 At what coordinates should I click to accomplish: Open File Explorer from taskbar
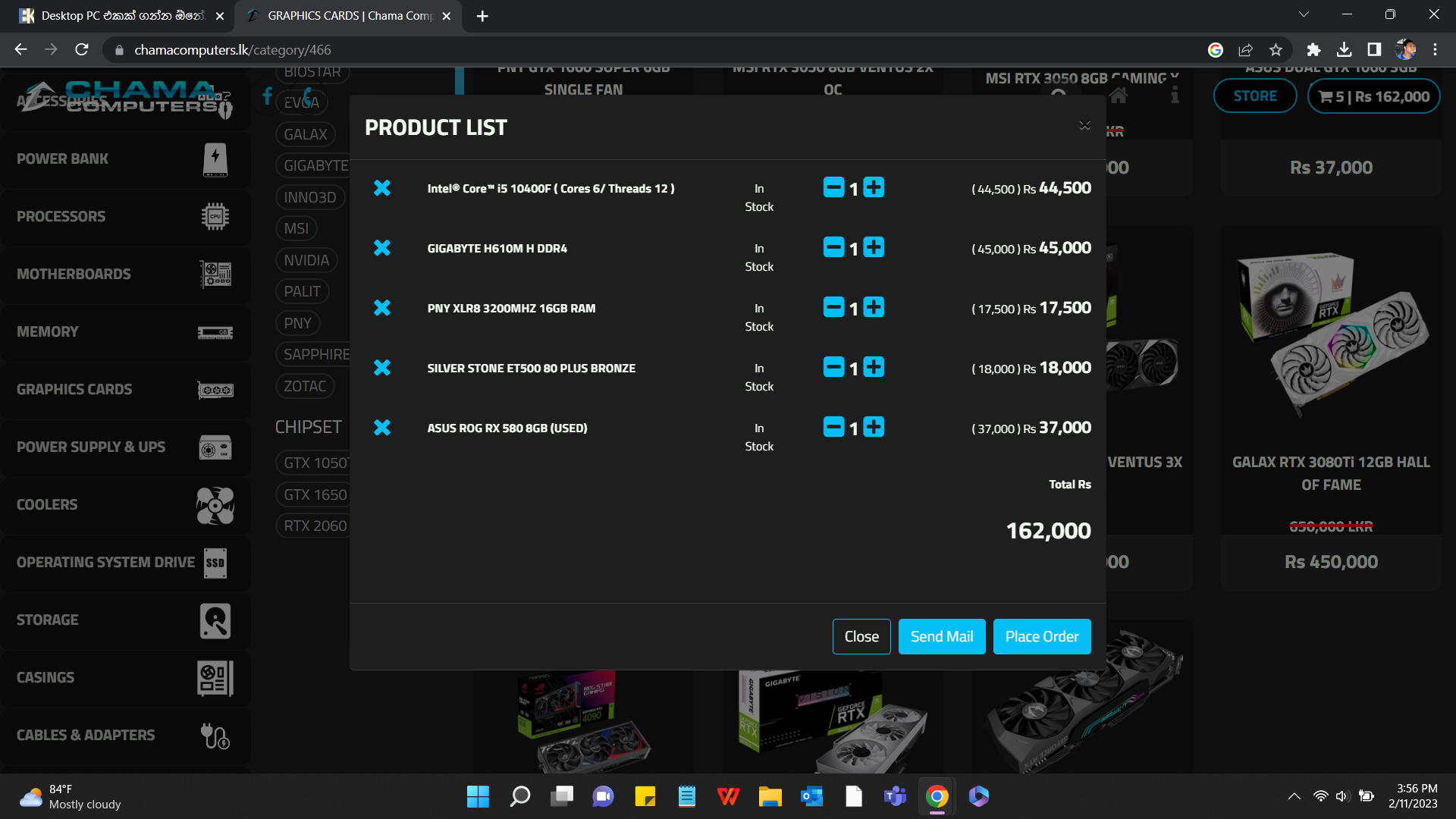770,796
